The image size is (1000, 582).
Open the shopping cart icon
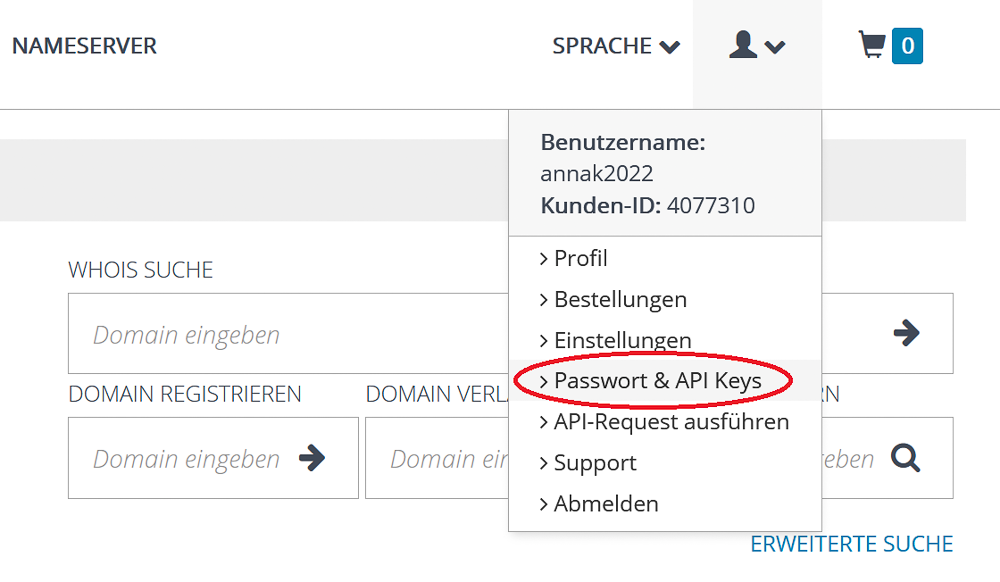[x=872, y=45]
